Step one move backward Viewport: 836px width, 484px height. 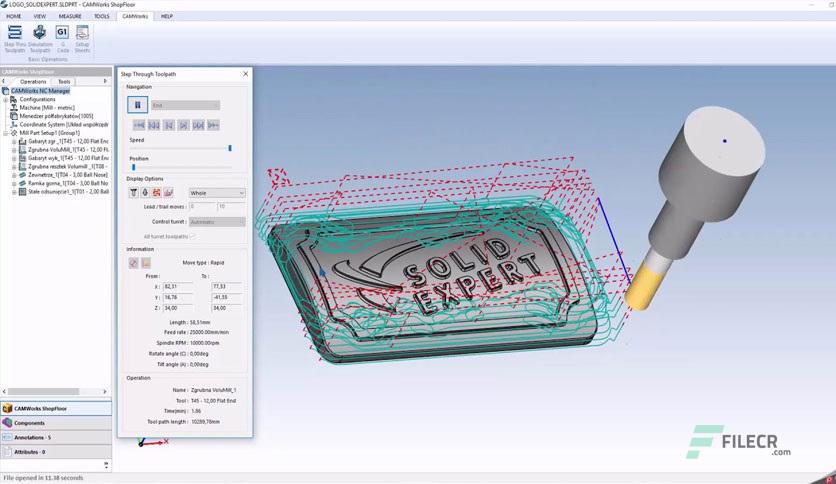pyautogui.click(x=168, y=125)
